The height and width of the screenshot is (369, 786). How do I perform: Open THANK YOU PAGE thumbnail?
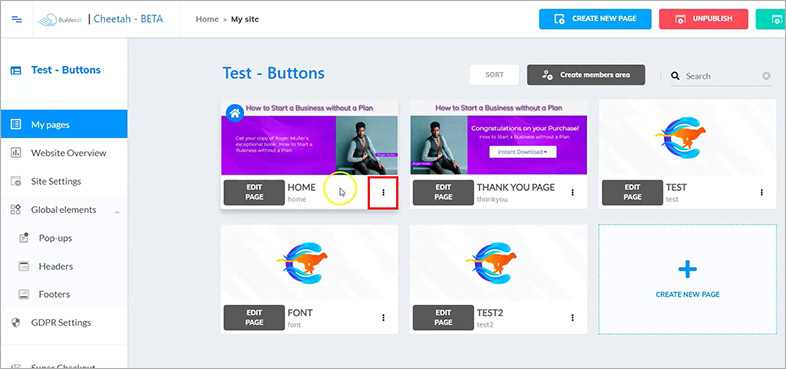[x=498, y=137]
